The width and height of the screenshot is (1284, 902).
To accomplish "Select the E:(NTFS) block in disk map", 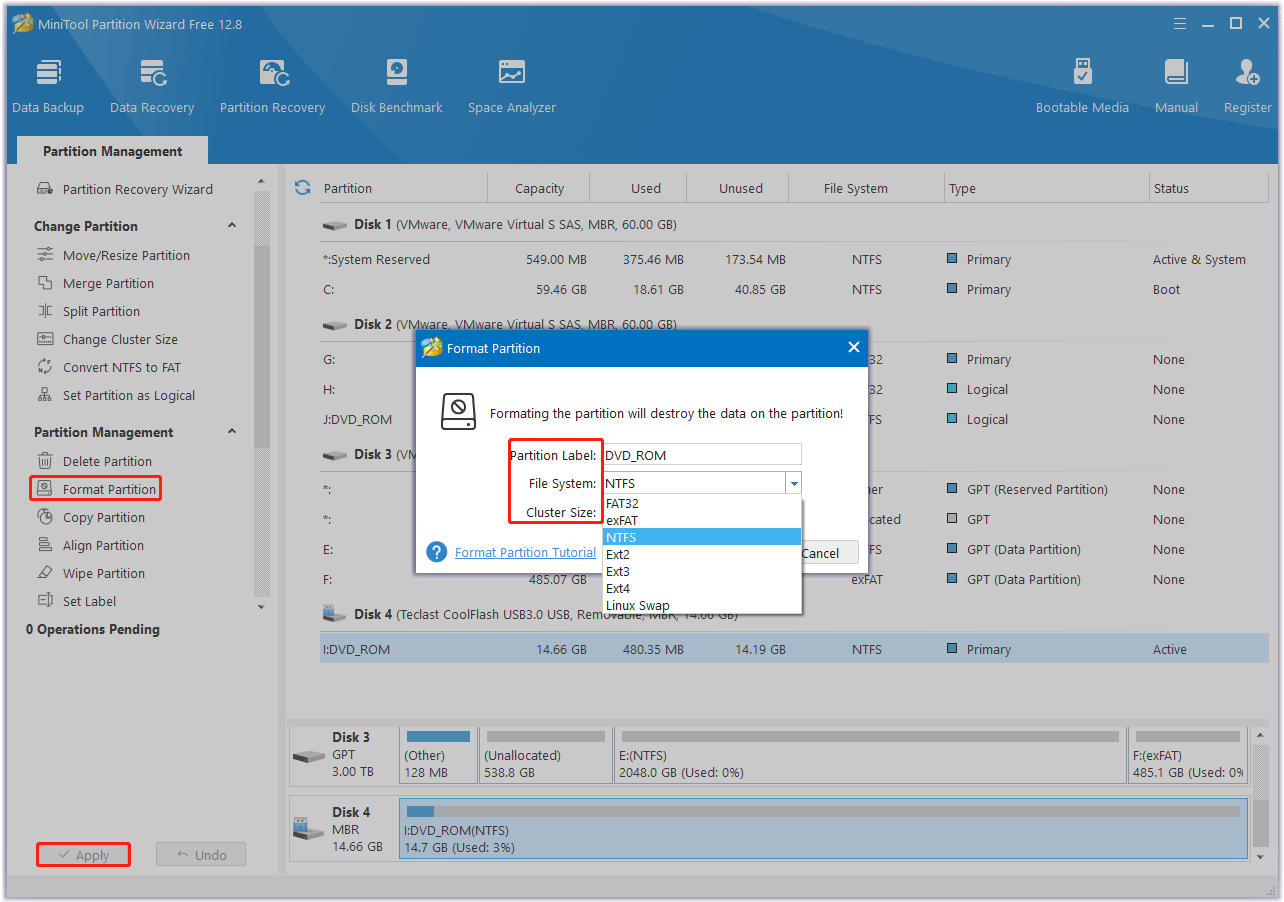I will pyautogui.click(x=869, y=755).
